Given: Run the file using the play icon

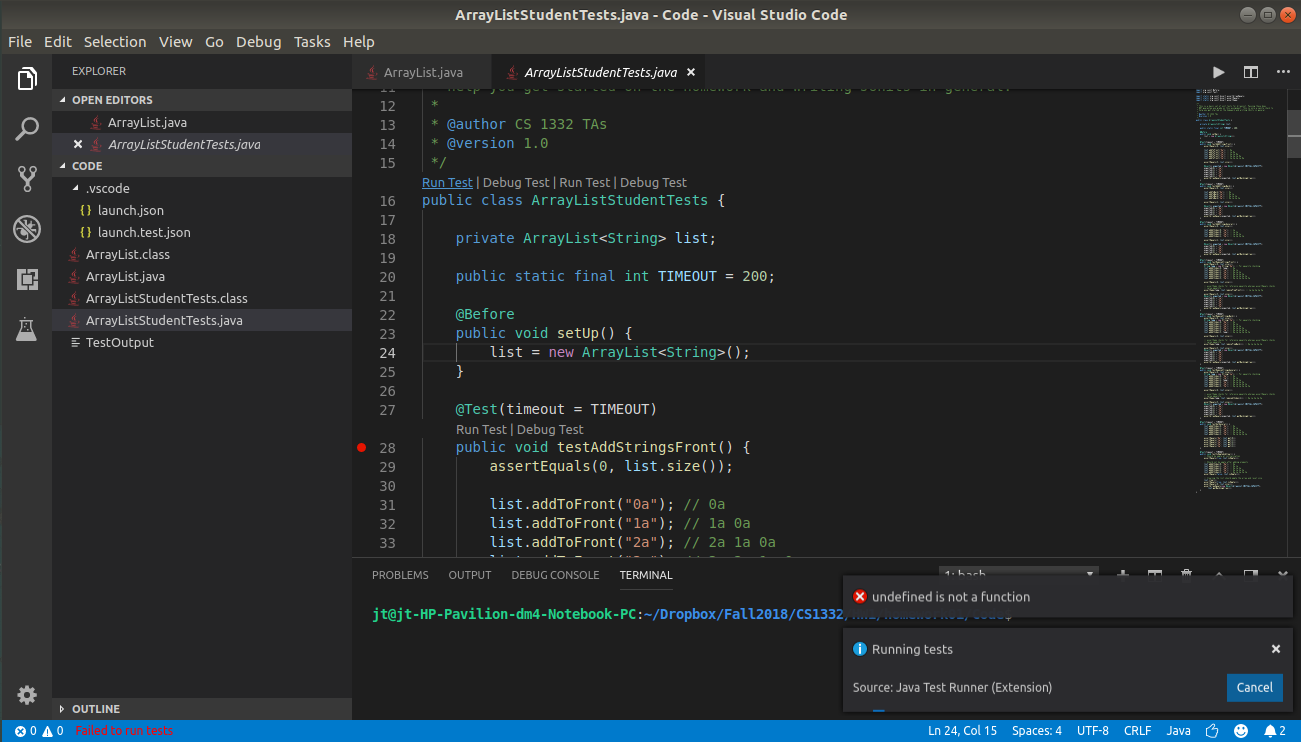Looking at the screenshot, I should [x=1218, y=72].
